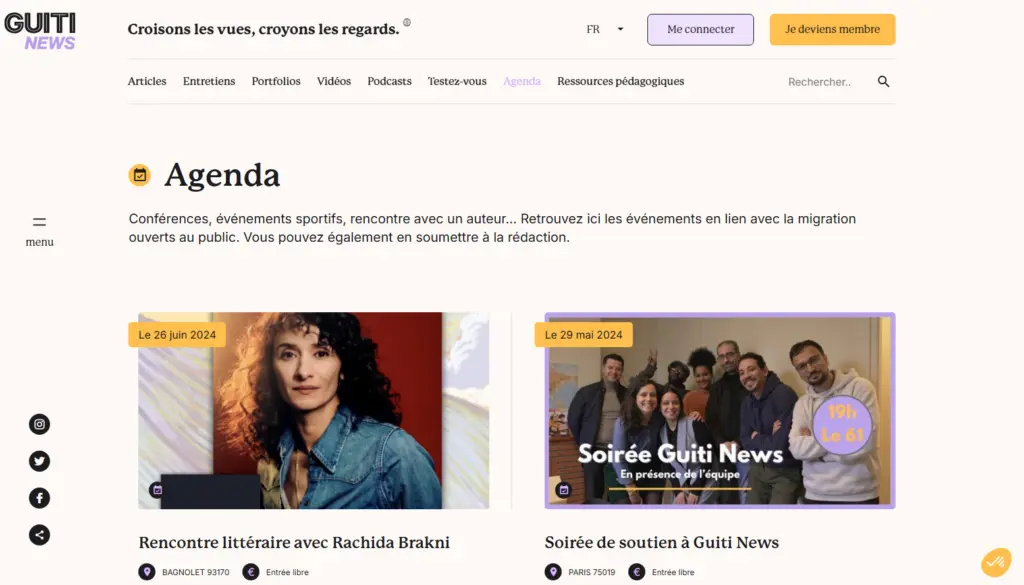Image resolution: width=1024 pixels, height=585 pixels.
Task: Click the share icon in sidebar
Action: coord(39,535)
